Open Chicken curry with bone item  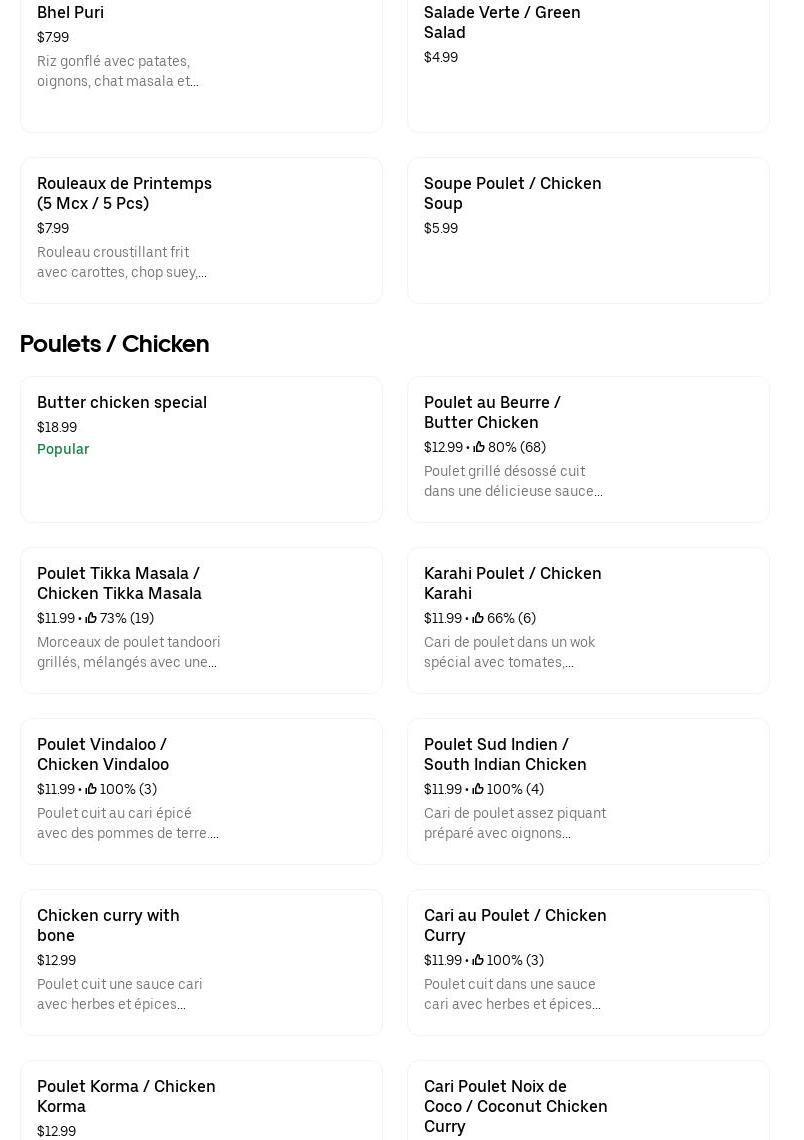coord(108,925)
